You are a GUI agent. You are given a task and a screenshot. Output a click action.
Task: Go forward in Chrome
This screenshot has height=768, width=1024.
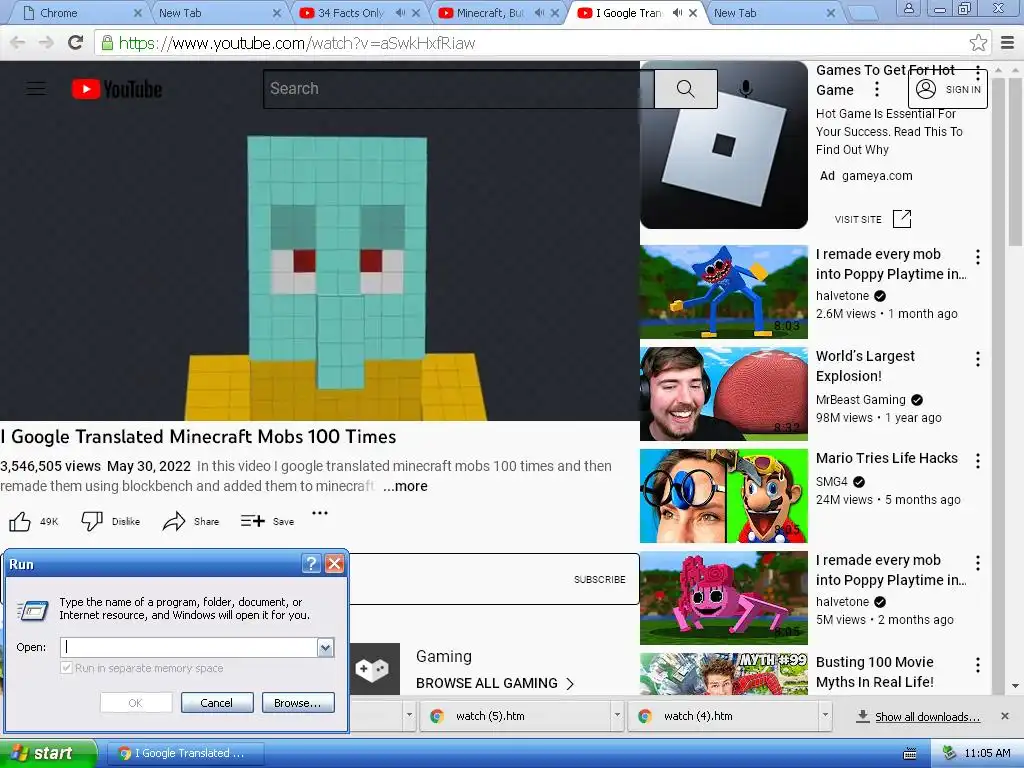(x=46, y=43)
